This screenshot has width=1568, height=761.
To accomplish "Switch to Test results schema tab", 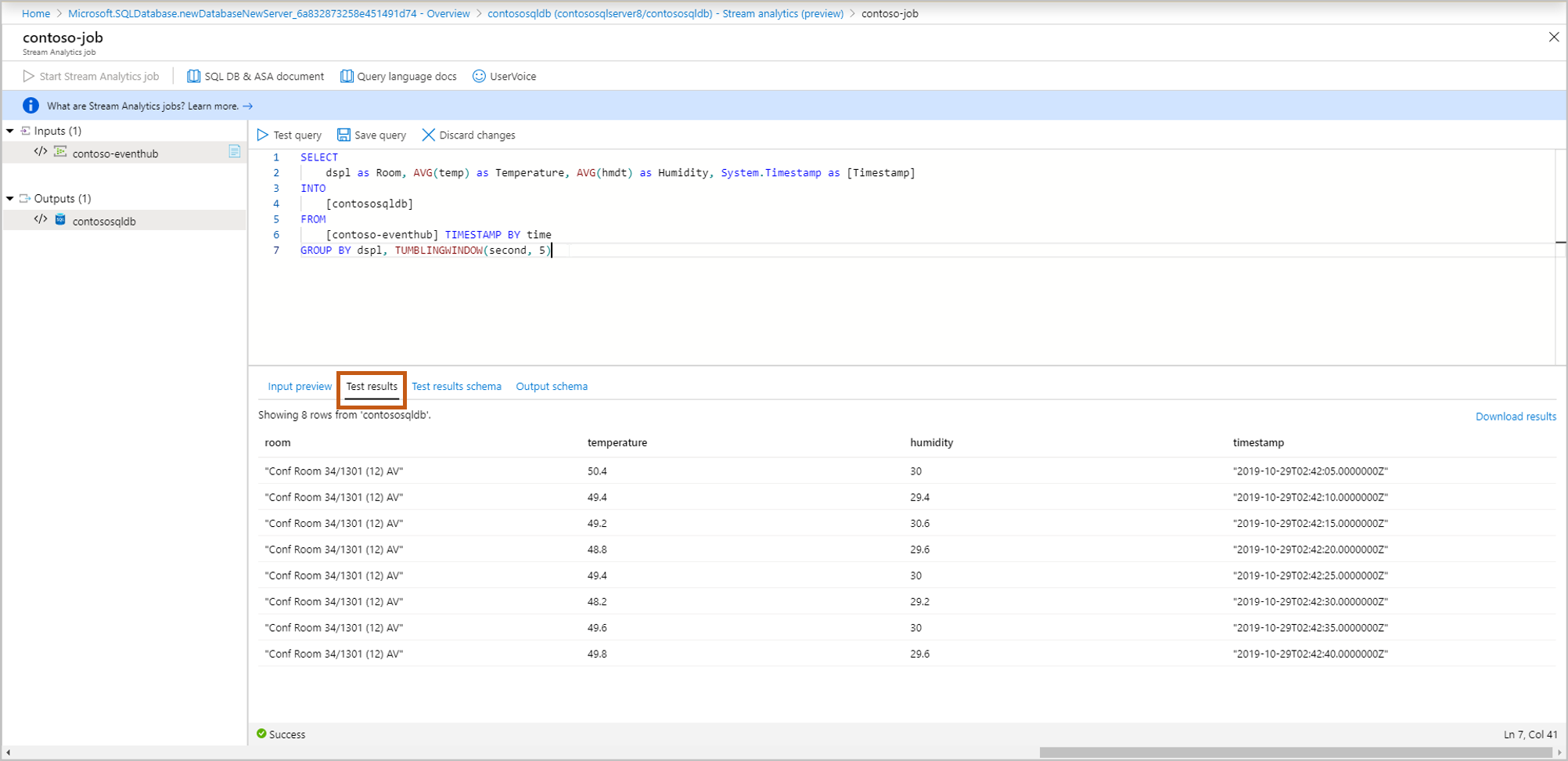I will coord(456,387).
